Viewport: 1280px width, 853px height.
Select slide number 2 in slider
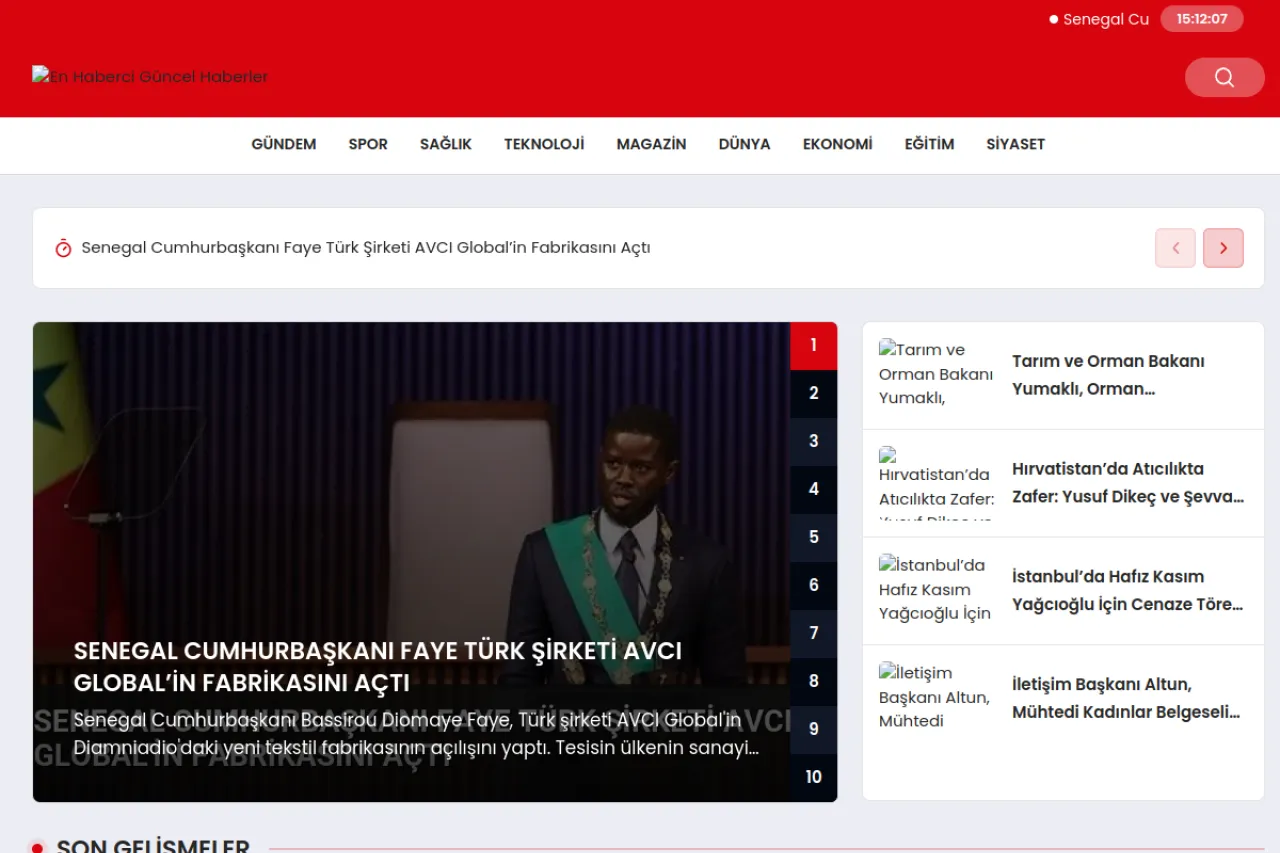(x=814, y=394)
